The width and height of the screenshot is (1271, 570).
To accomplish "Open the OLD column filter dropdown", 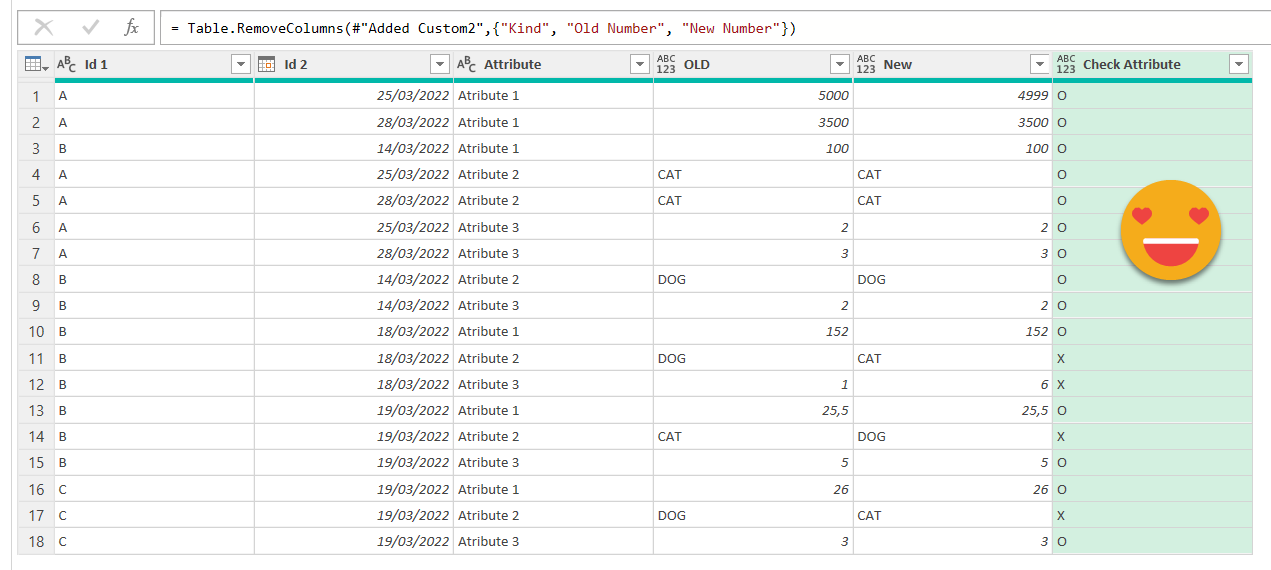I will coord(840,64).
